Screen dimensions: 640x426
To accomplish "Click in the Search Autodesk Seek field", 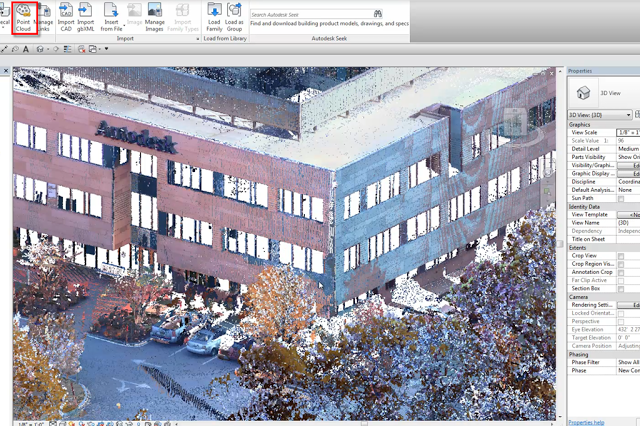I will (311, 14).
